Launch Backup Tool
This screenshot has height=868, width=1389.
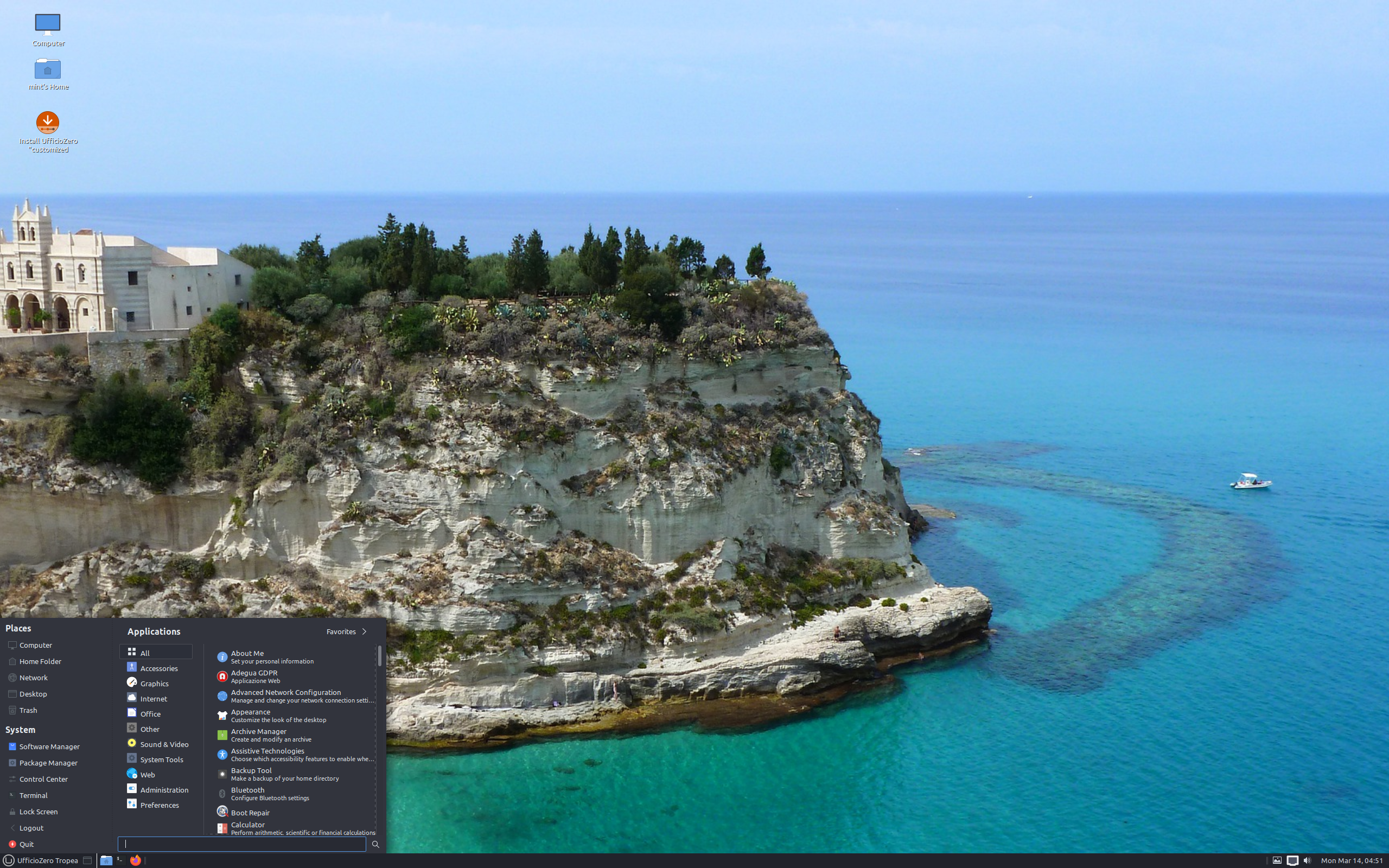(295, 774)
